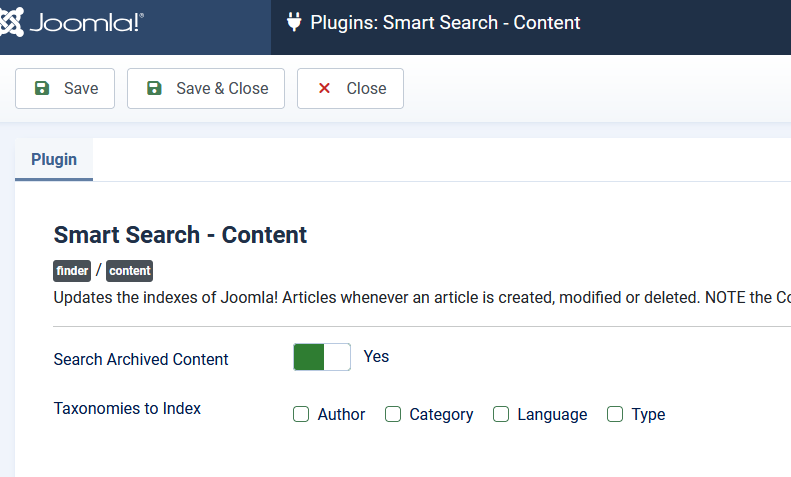Click the "Taxonomies to Index" field label
Viewport: 791px width, 477px height.
tap(127, 408)
